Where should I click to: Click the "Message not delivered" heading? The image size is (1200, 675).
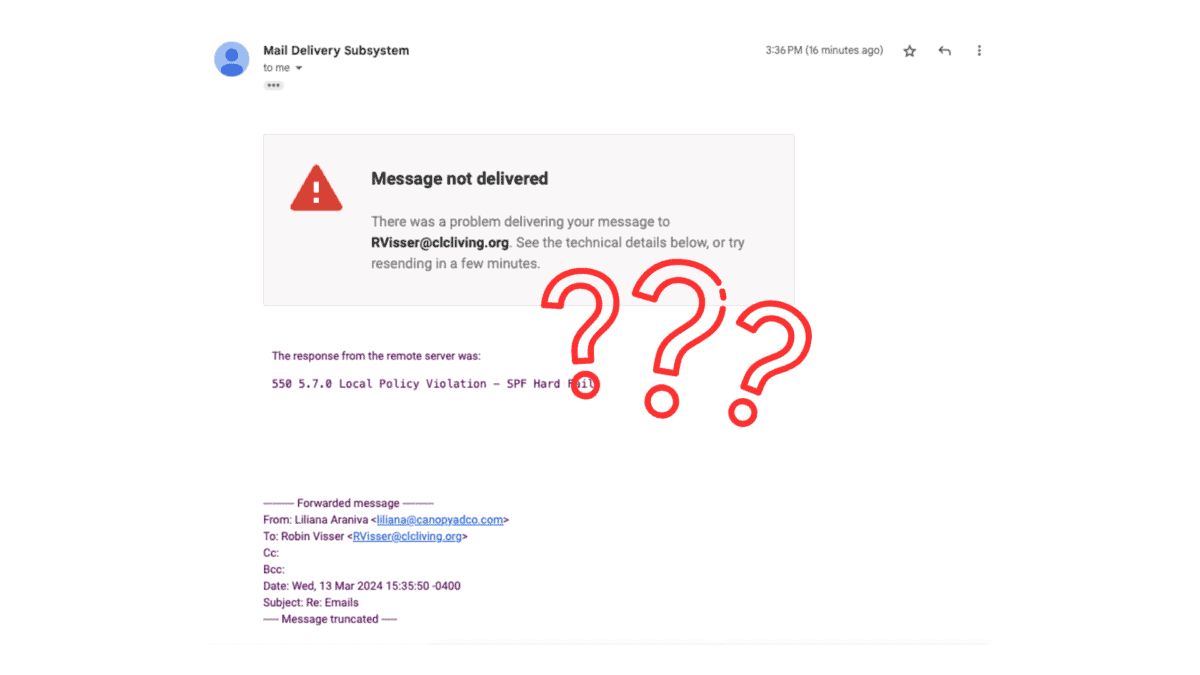(460, 179)
